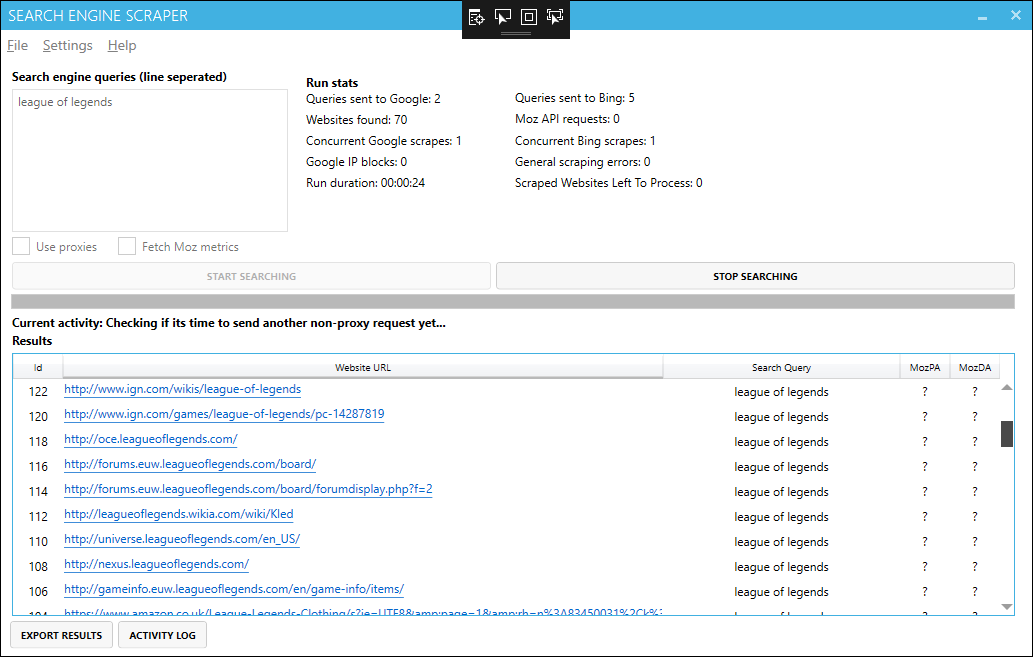This screenshot has height=657, width=1033.
Task: Click the MozDA value in row 110
Action: (x=975, y=542)
